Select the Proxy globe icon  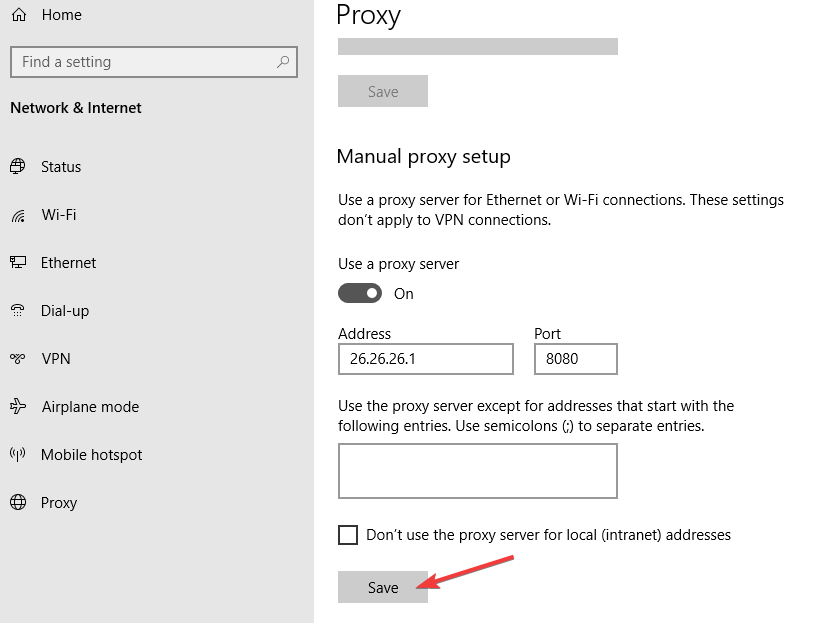tap(18, 502)
